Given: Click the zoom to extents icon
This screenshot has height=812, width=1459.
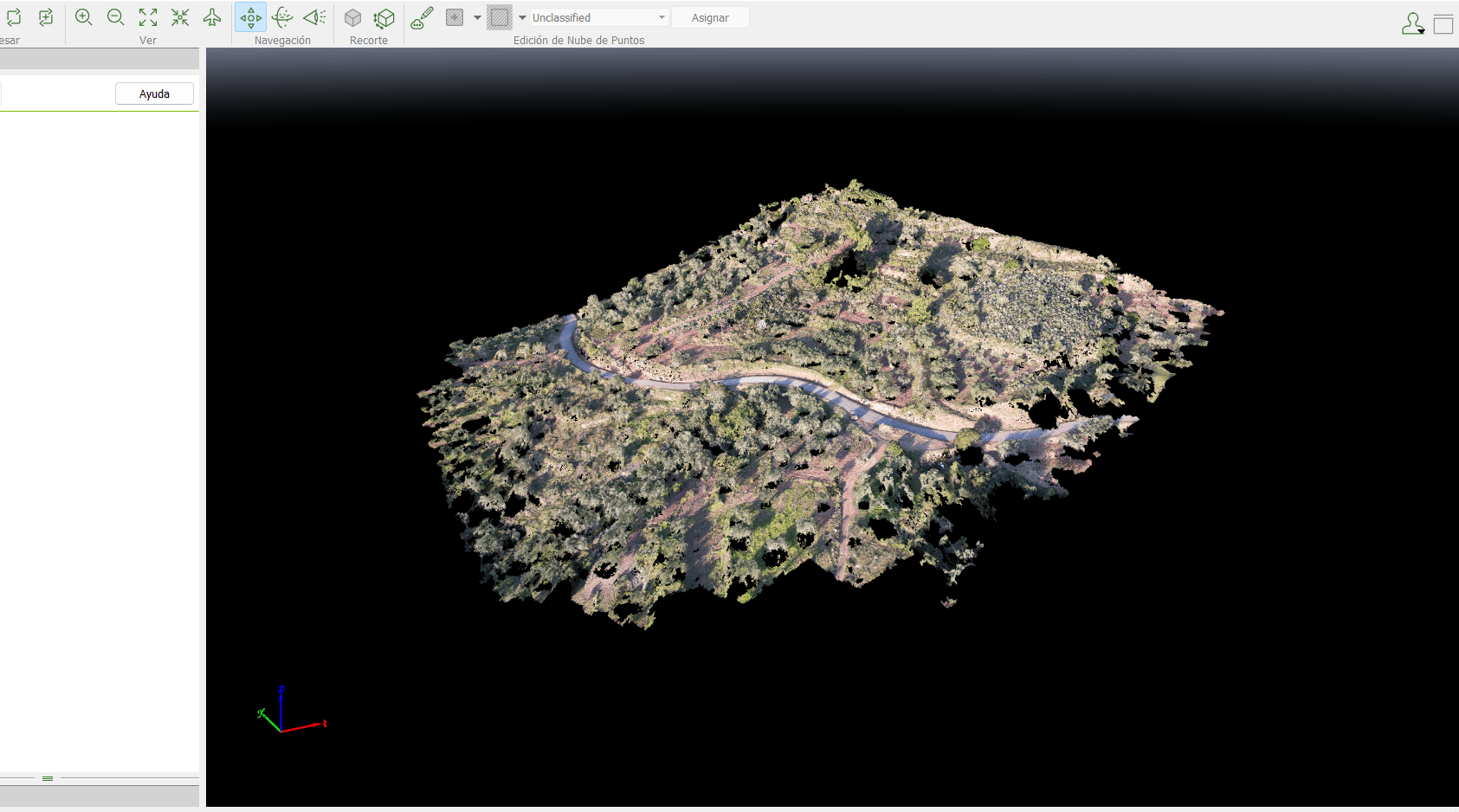Looking at the screenshot, I should (148, 17).
